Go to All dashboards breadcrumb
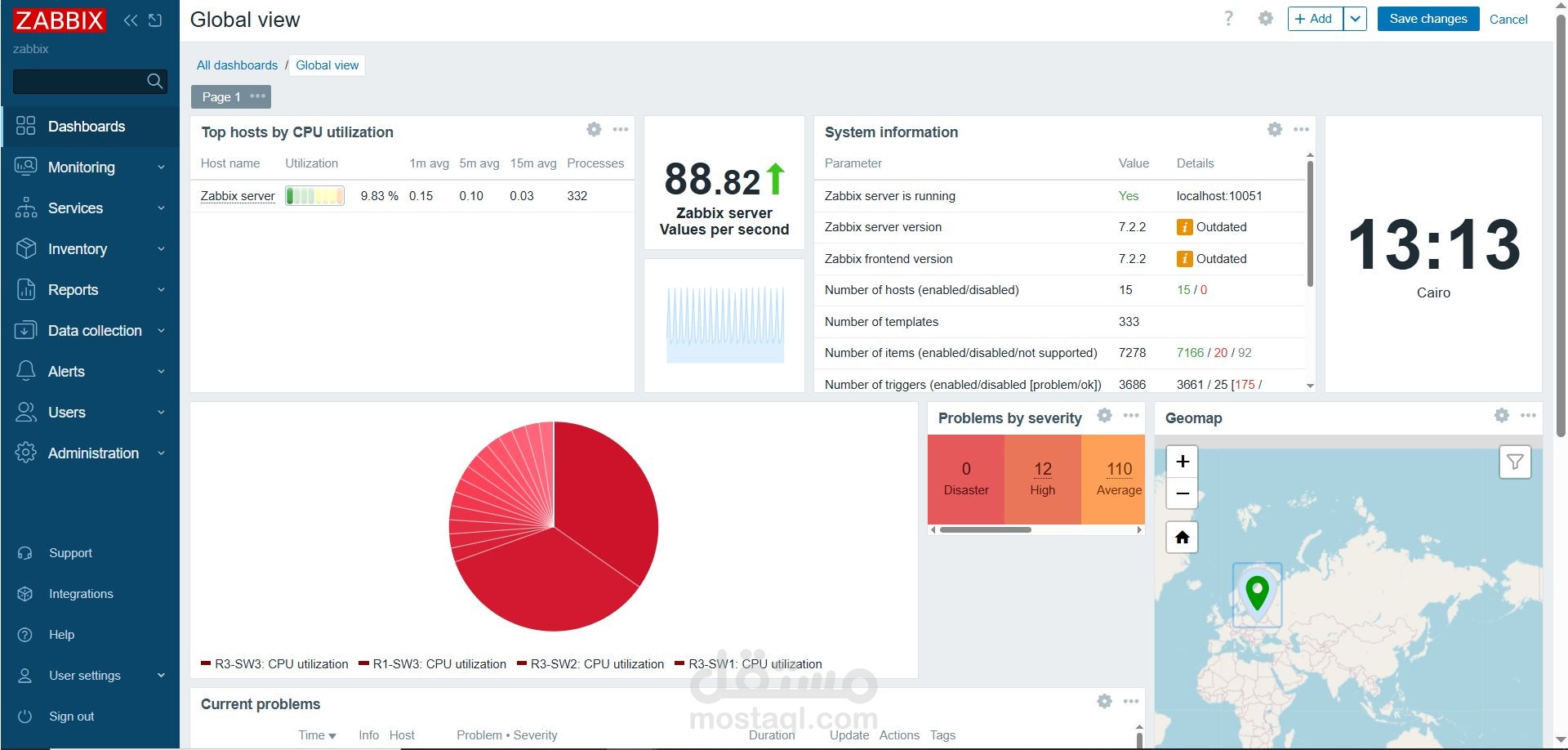 pos(237,65)
